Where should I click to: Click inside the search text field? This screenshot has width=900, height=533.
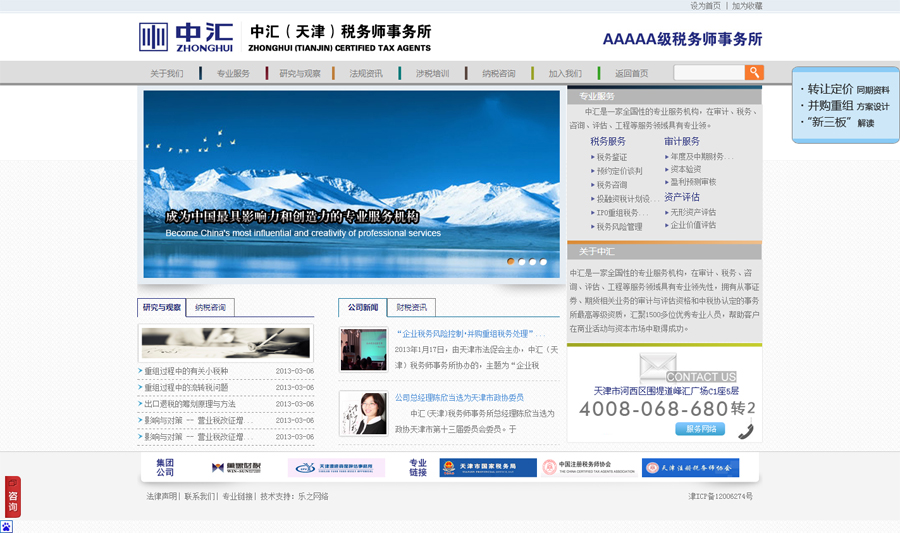(709, 72)
